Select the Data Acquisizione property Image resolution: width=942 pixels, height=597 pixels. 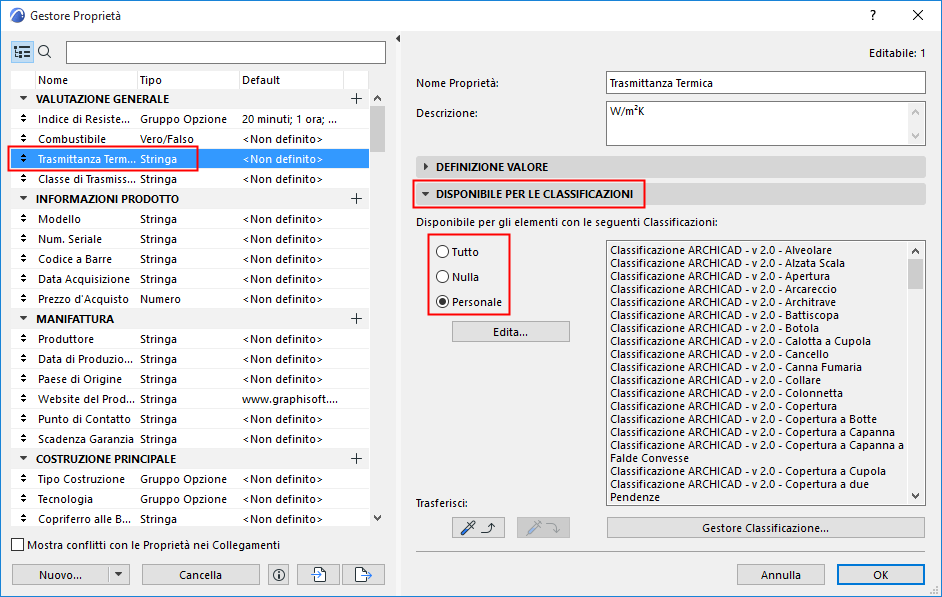click(190, 279)
